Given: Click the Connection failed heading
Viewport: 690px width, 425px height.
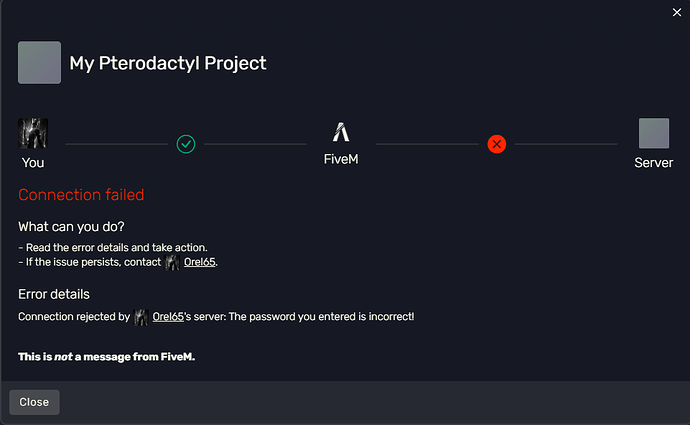Looking at the screenshot, I should (x=81, y=195).
